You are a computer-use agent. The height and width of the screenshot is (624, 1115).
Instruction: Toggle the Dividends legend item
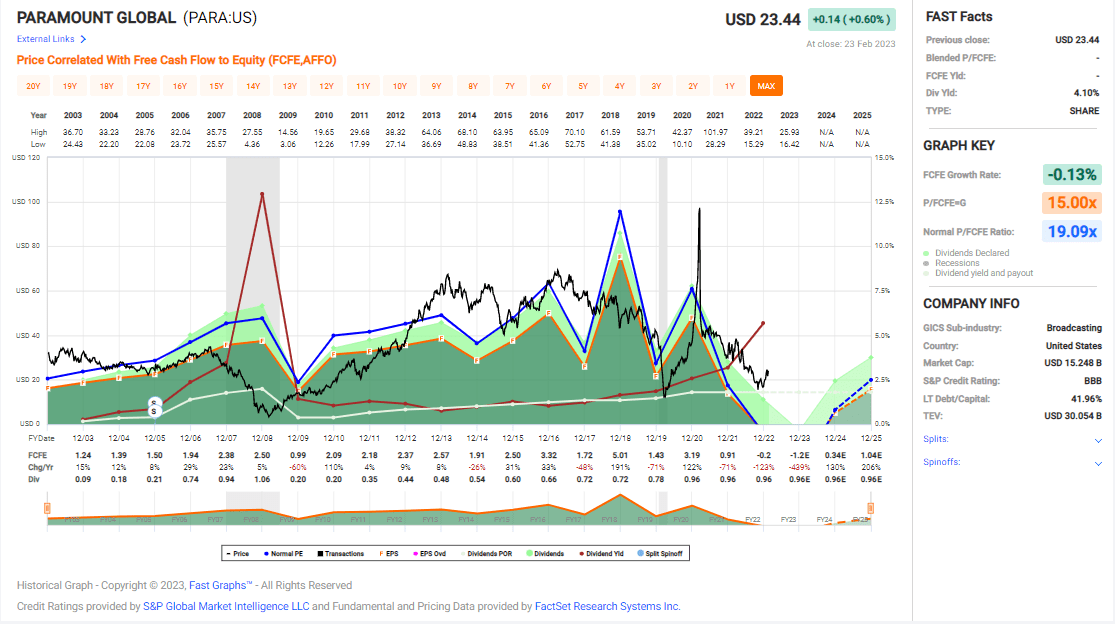545,554
